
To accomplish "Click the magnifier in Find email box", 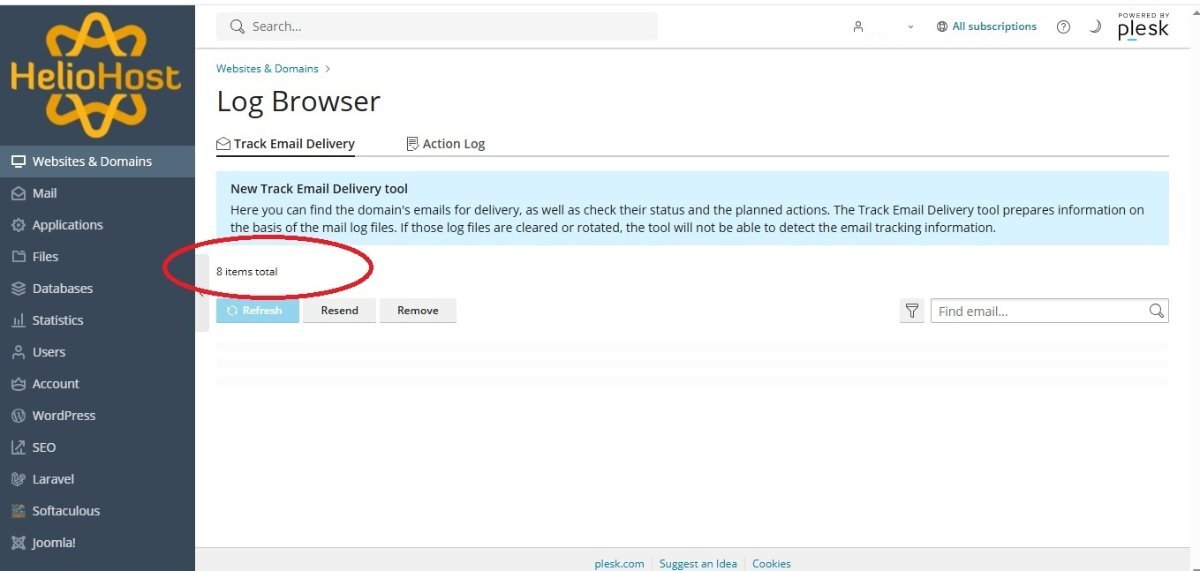I will point(1156,311).
